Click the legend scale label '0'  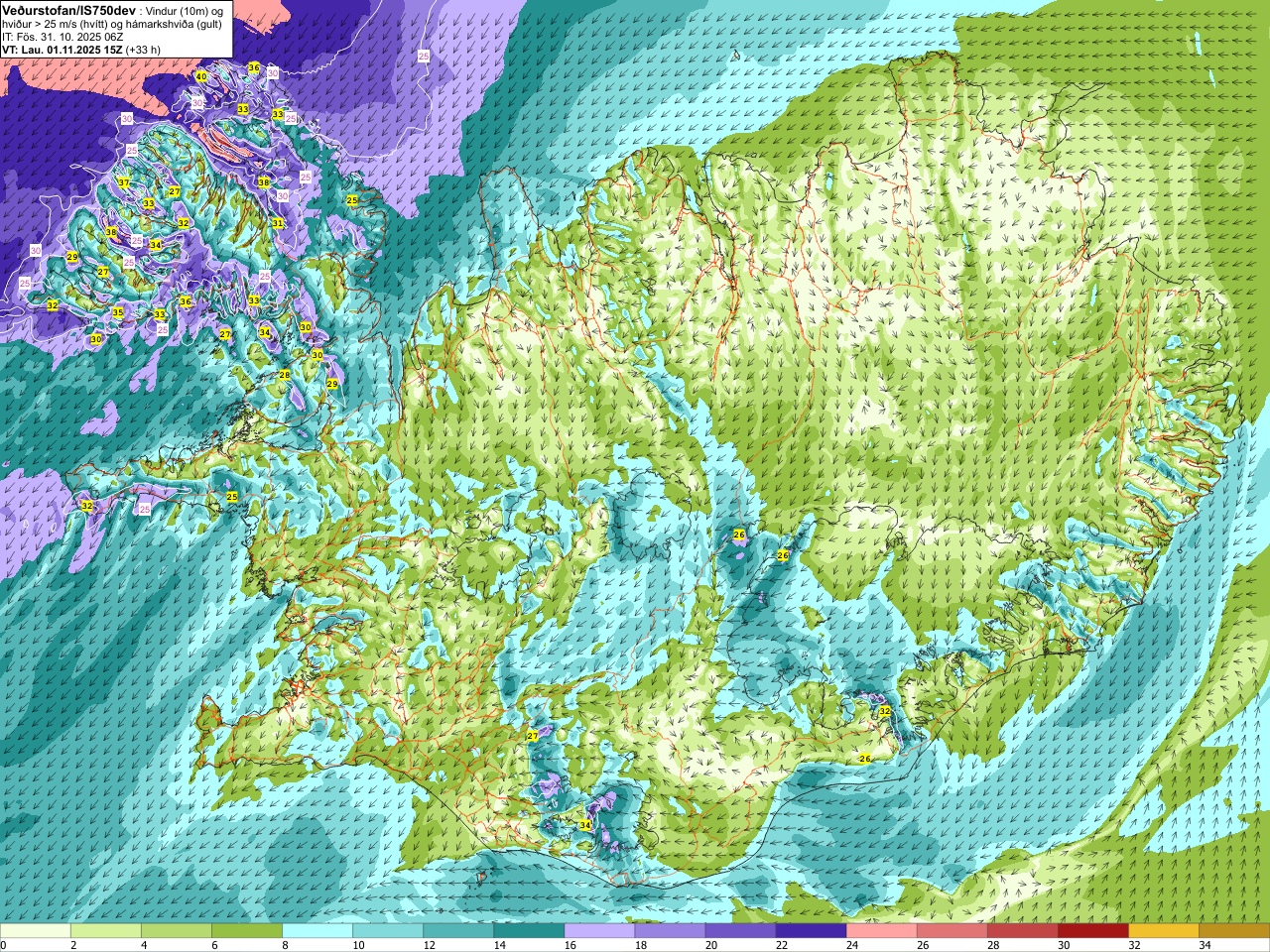click(x=3, y=945)
